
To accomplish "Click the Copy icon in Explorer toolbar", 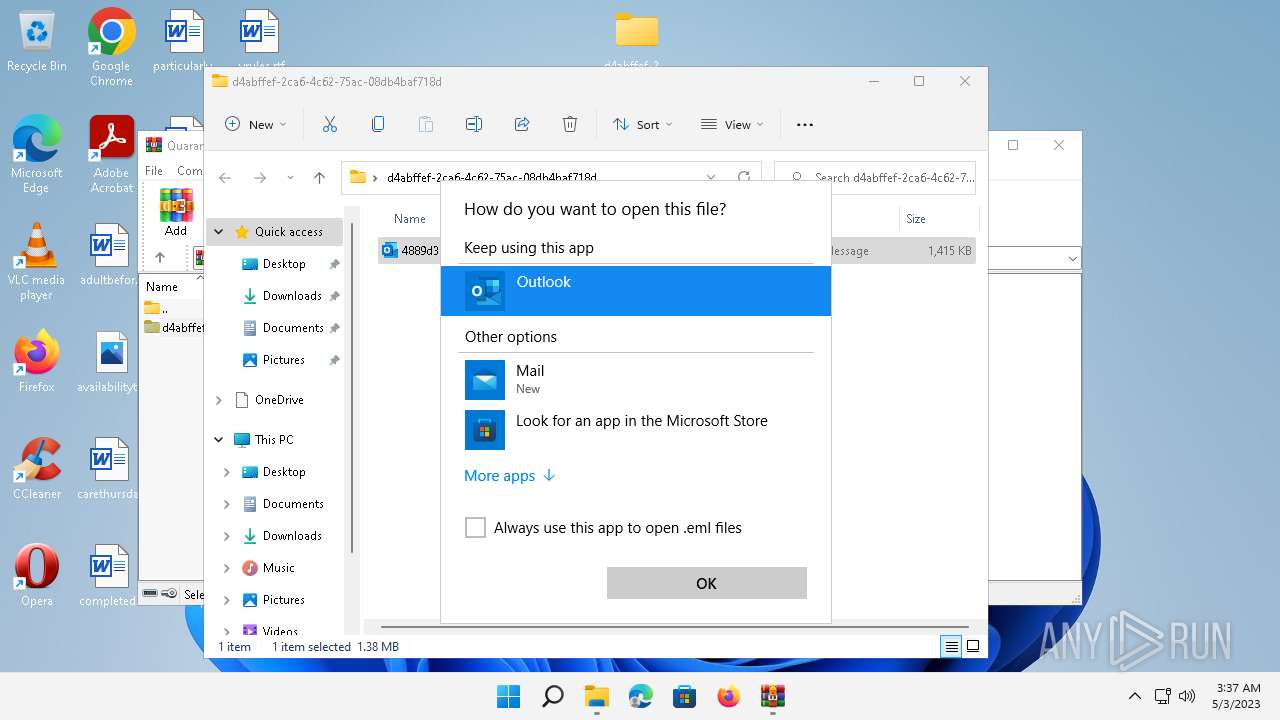I will pyautogui.click(x=378, y=124).
